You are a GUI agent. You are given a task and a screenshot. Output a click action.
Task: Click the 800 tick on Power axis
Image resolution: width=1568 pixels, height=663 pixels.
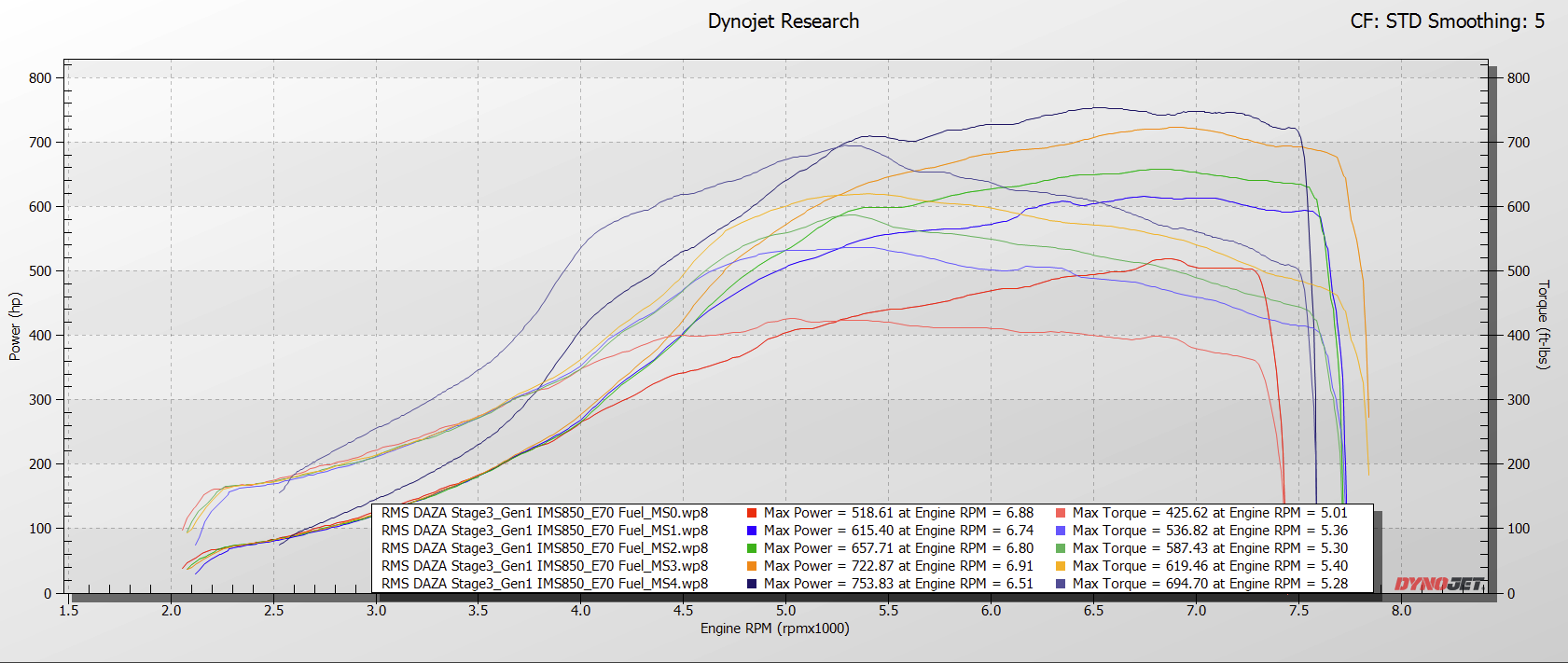tap(40, 78)
